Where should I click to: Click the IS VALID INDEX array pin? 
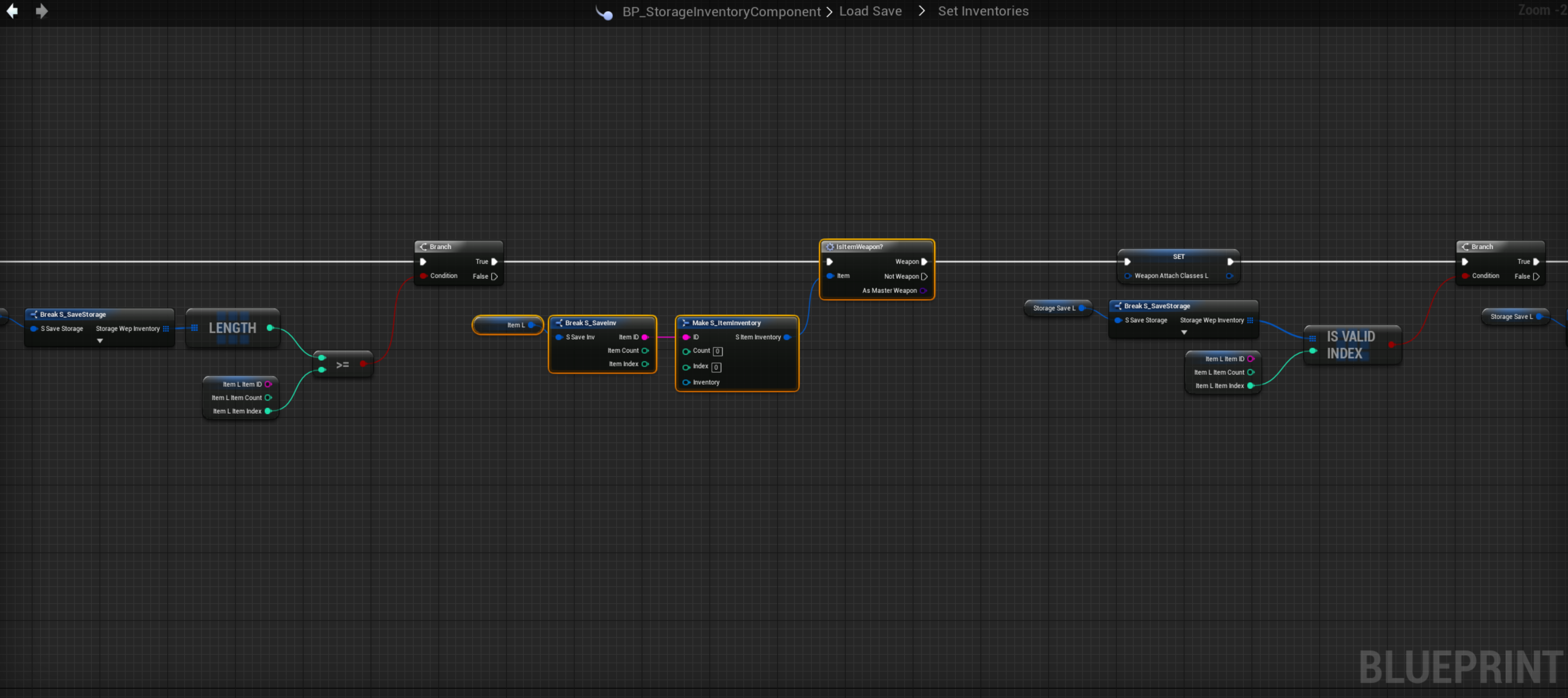pos(1312,338)
